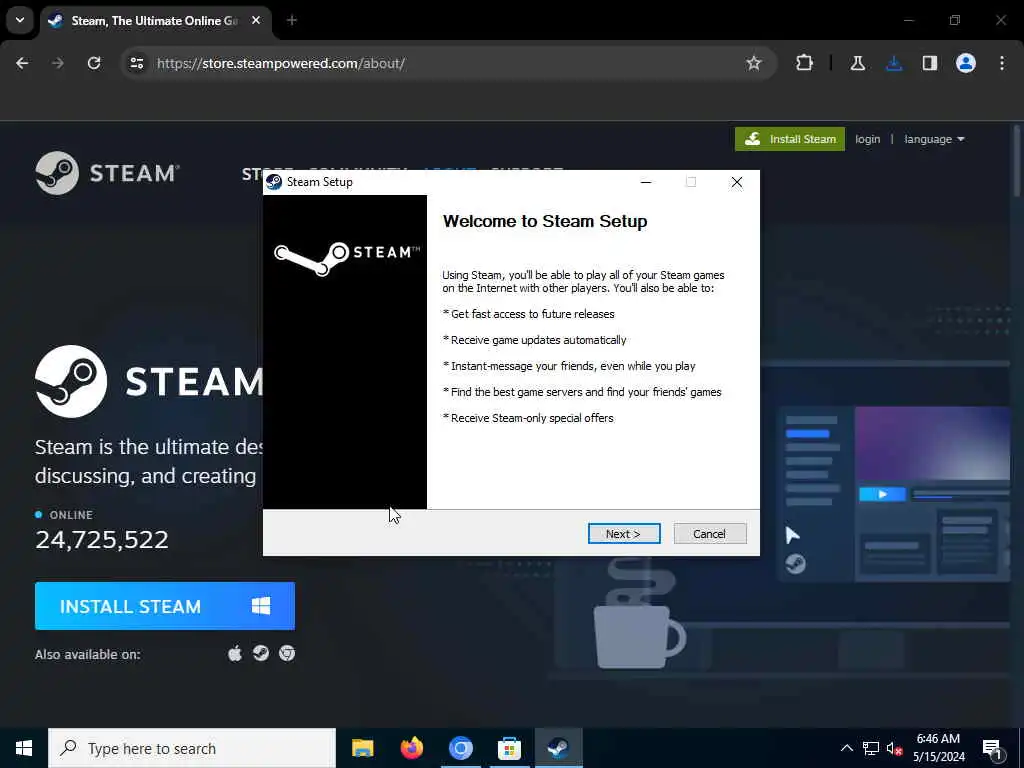Click the Apple platform icon
The width and height of the screenshot is (1024, 768).
tap(235, 653)
